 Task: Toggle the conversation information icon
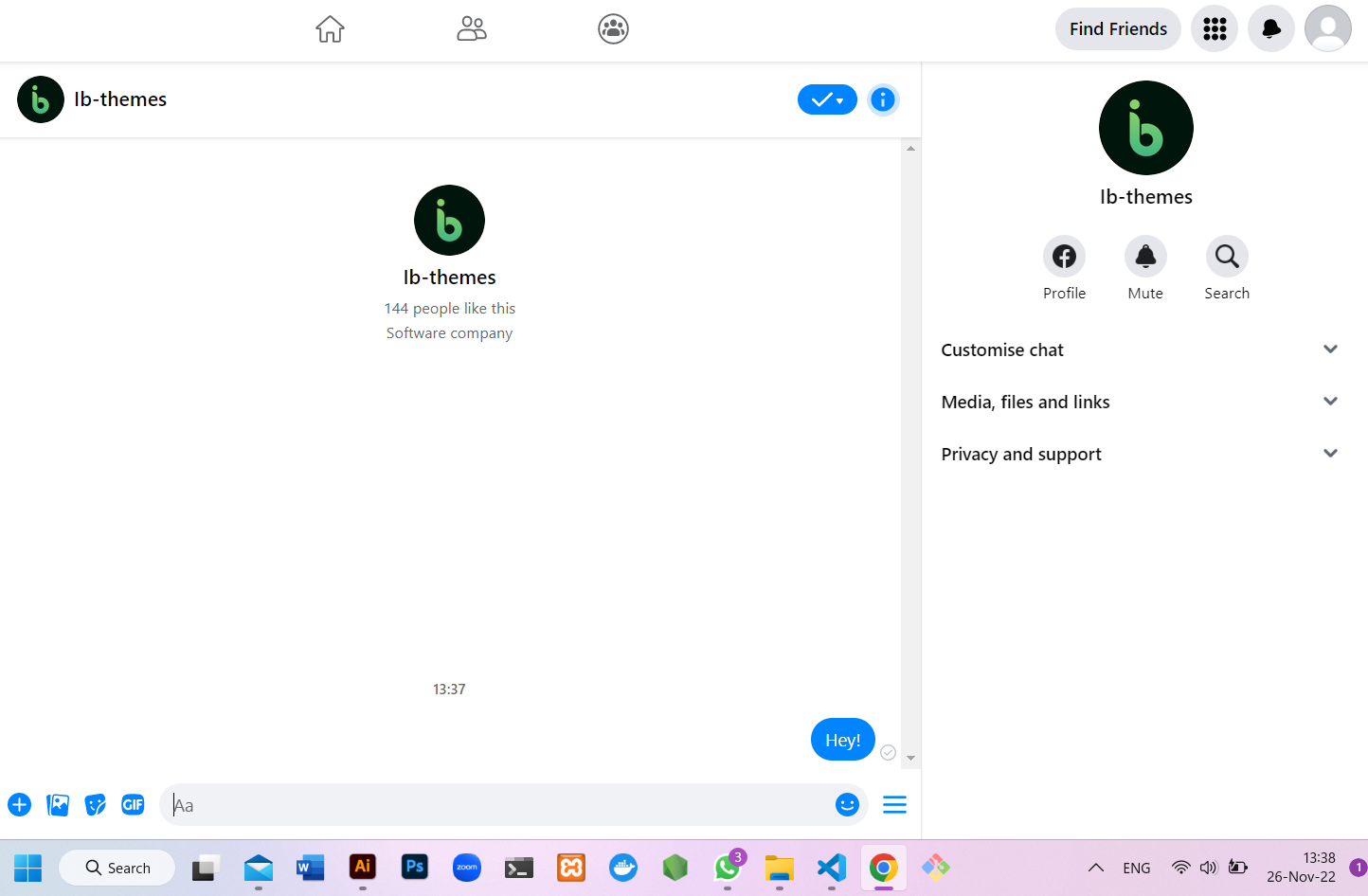(883, 99)
